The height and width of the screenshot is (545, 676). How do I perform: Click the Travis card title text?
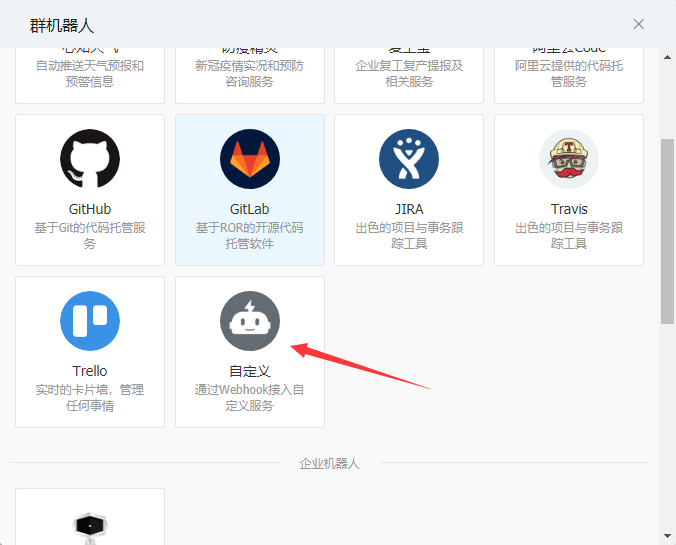point(569,209)
